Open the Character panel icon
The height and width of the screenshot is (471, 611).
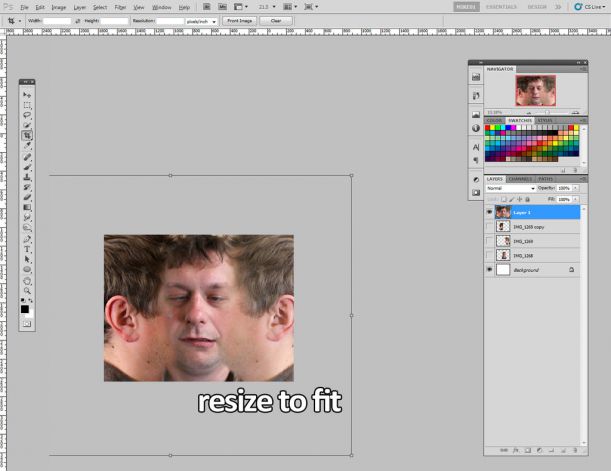coord(476,147)
